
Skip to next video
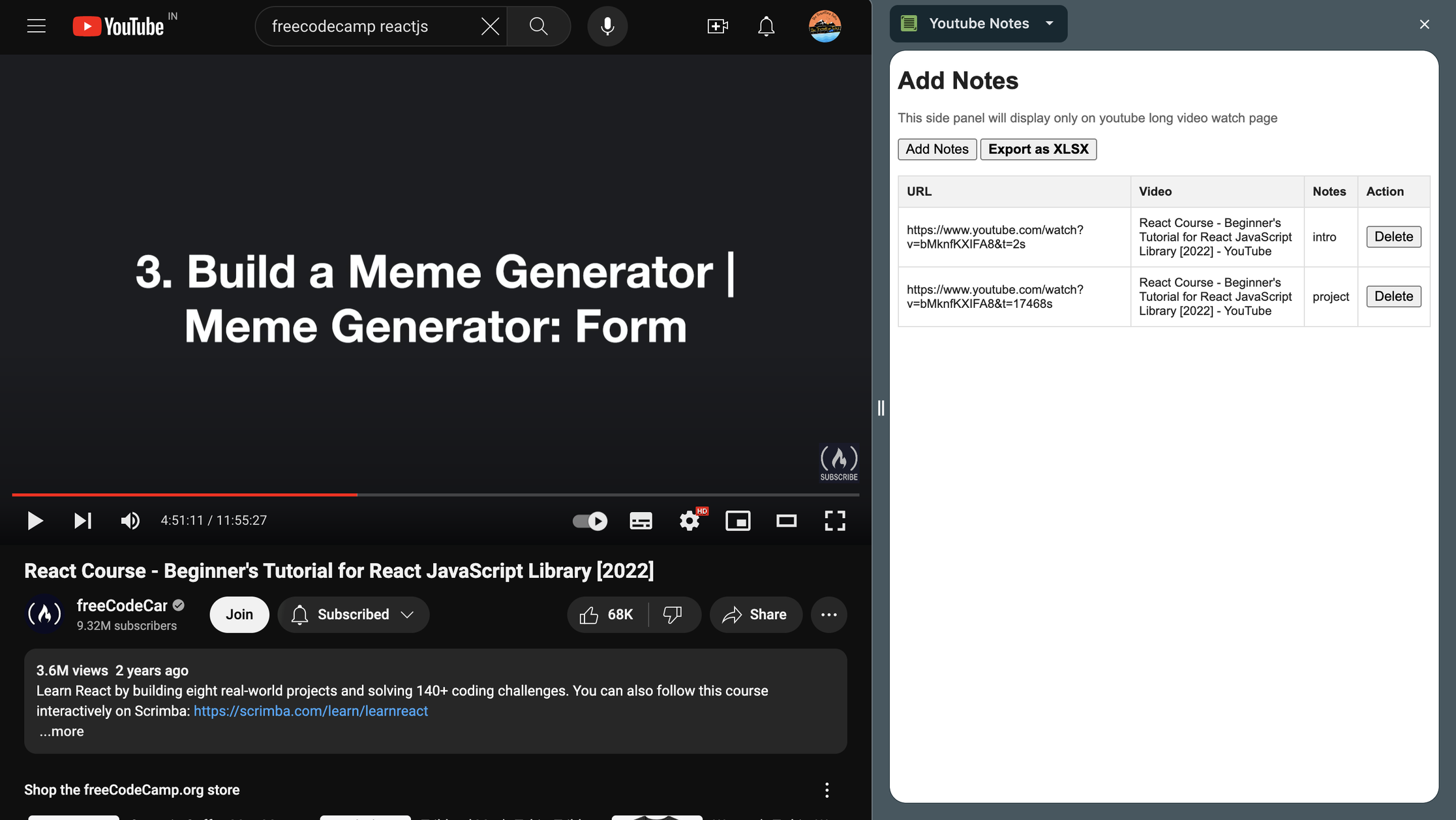coord(83,521)
